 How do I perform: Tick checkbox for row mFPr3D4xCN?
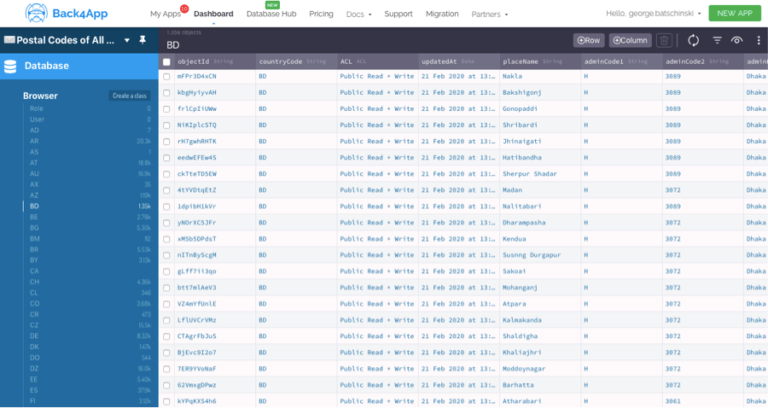(167, 76)
